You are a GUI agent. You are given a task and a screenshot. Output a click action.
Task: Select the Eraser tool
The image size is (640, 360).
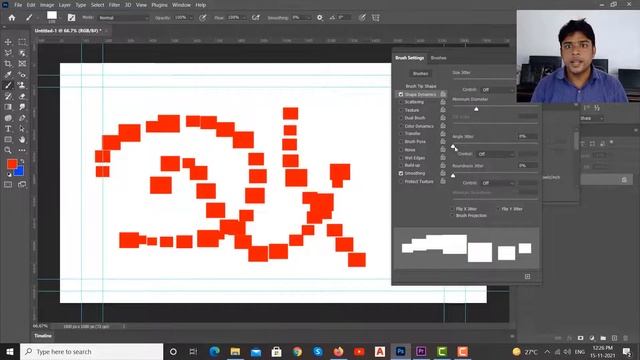coord(22,96)
